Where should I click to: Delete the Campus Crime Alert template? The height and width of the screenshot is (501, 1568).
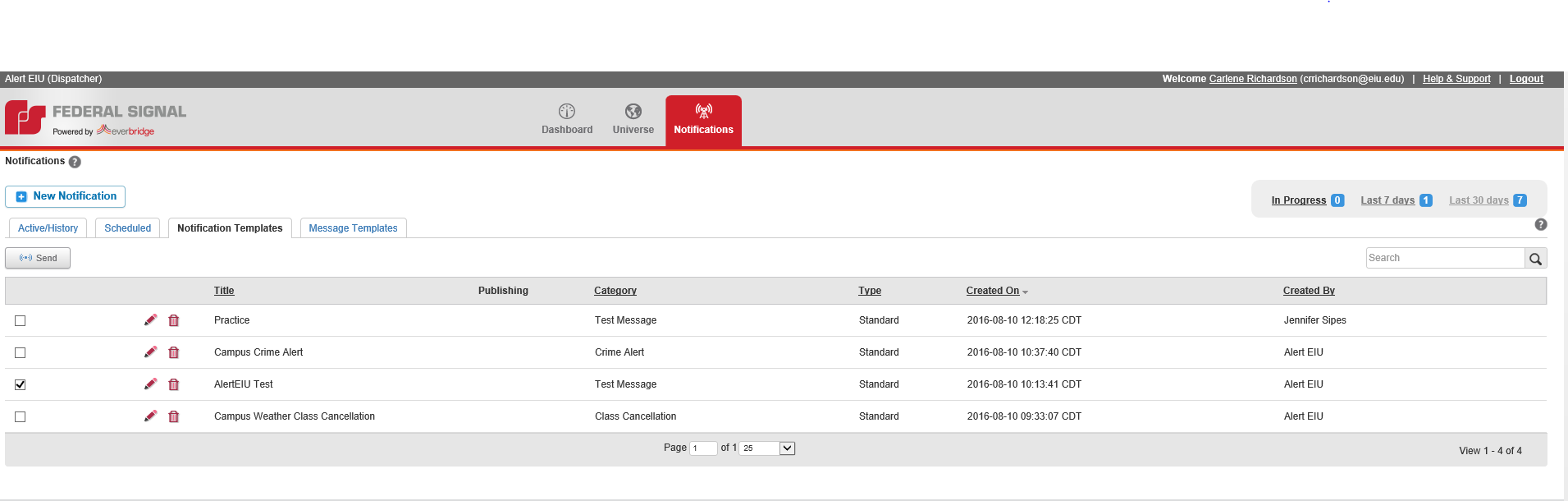pos(174,352)
